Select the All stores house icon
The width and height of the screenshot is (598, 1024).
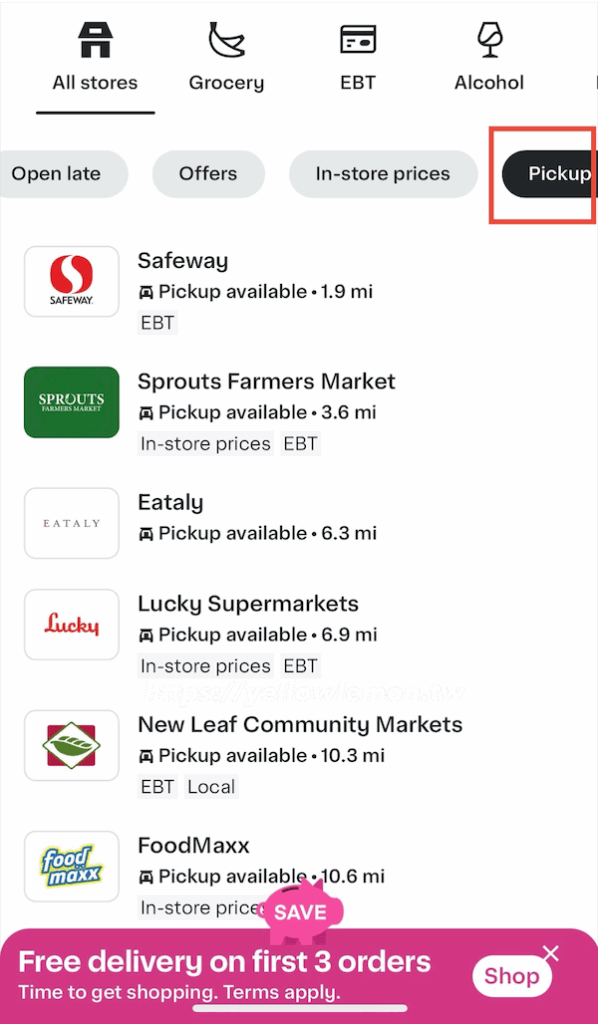[95, 39]
